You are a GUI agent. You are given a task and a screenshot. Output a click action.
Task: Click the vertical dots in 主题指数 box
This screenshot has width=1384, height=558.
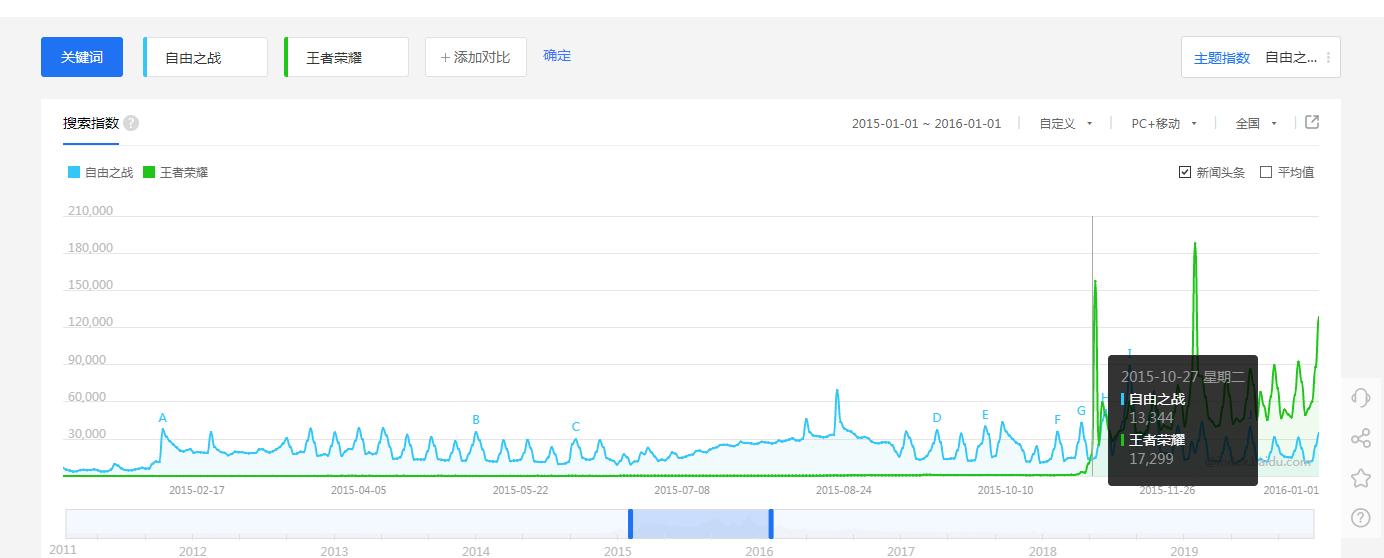(x=1328, y=58)
